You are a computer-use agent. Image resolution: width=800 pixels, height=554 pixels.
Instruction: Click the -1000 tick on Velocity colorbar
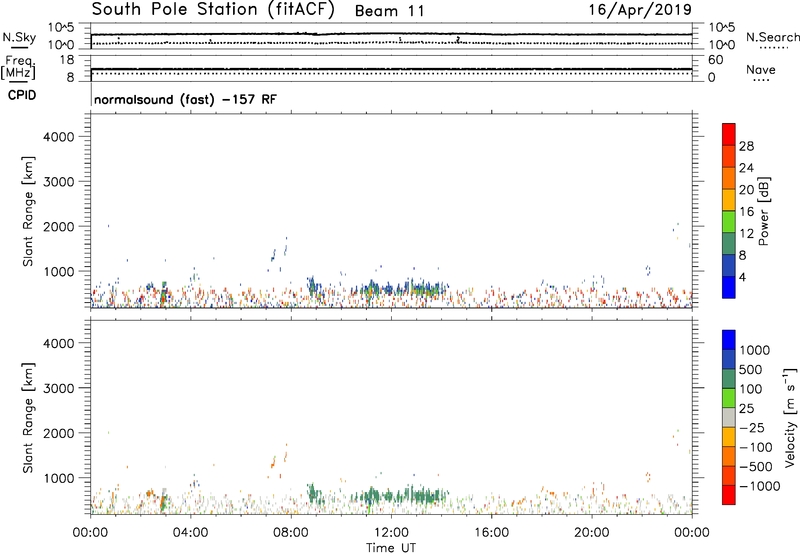[759, 486]
